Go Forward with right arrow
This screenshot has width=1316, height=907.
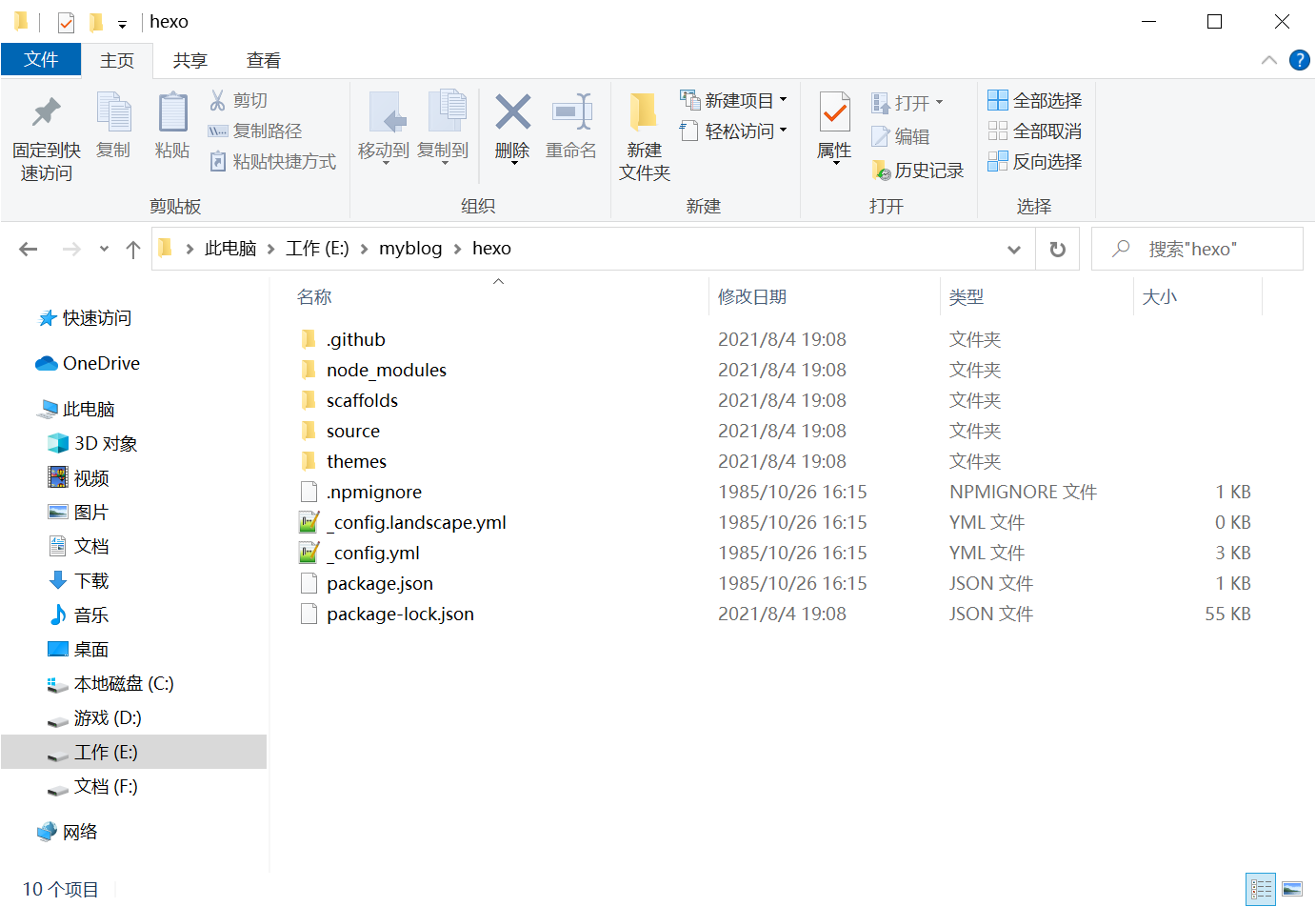click(71, 249)
